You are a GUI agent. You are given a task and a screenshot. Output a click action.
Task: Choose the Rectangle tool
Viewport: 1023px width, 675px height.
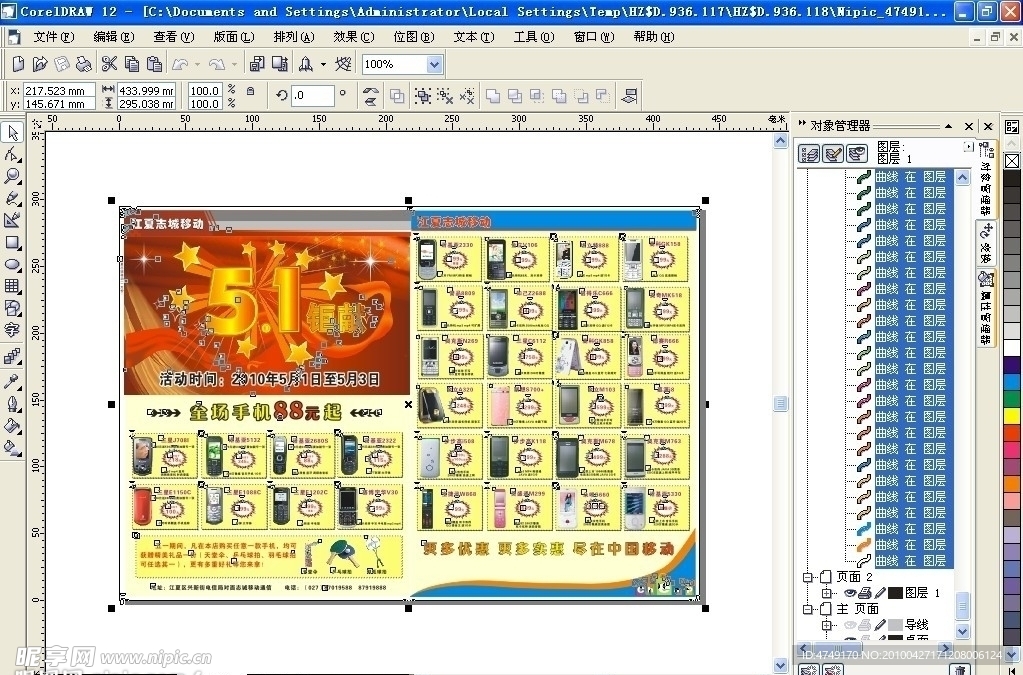pyautogui.click(x=13, y=243)
